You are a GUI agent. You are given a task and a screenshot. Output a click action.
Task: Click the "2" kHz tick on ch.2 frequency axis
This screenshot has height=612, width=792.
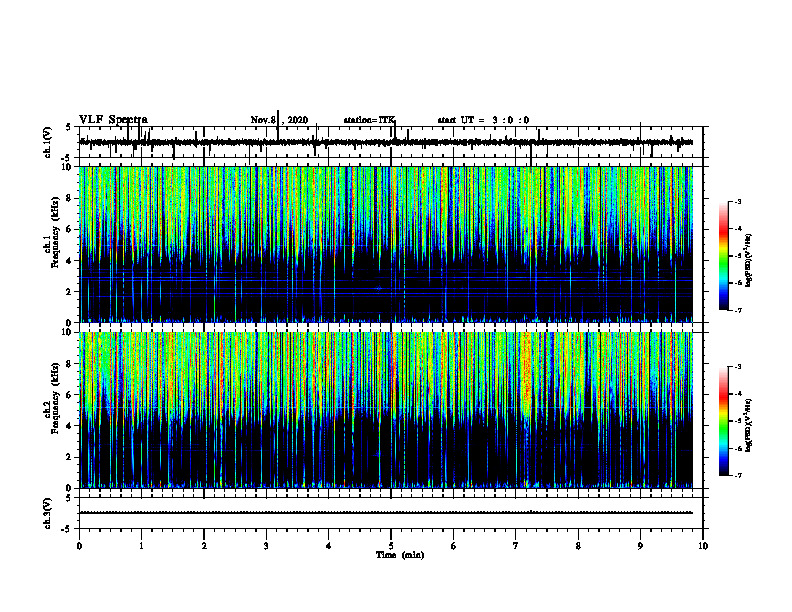(70, 457)
